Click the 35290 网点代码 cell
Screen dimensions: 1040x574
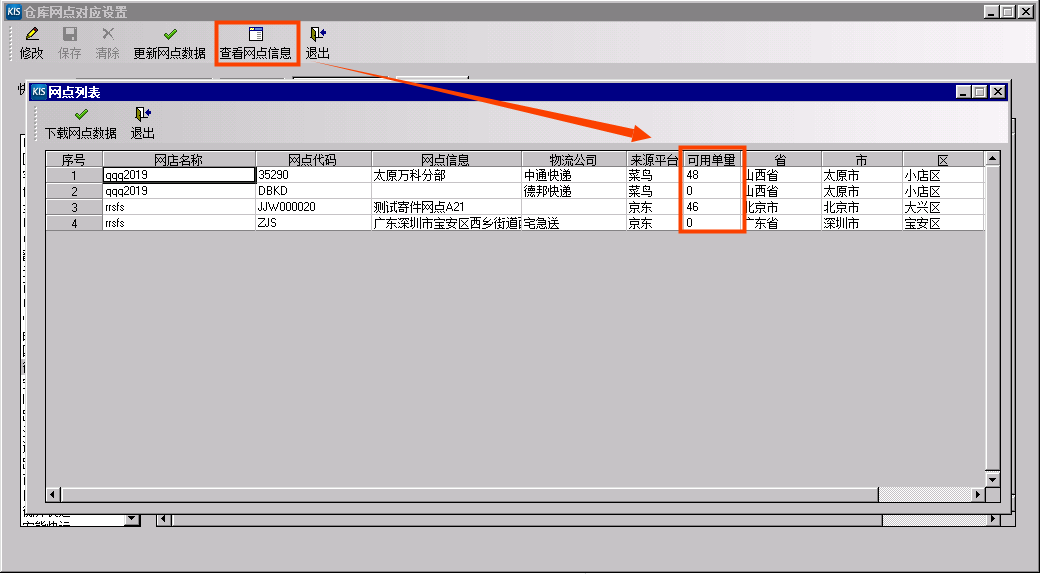(x=314, y=175)
